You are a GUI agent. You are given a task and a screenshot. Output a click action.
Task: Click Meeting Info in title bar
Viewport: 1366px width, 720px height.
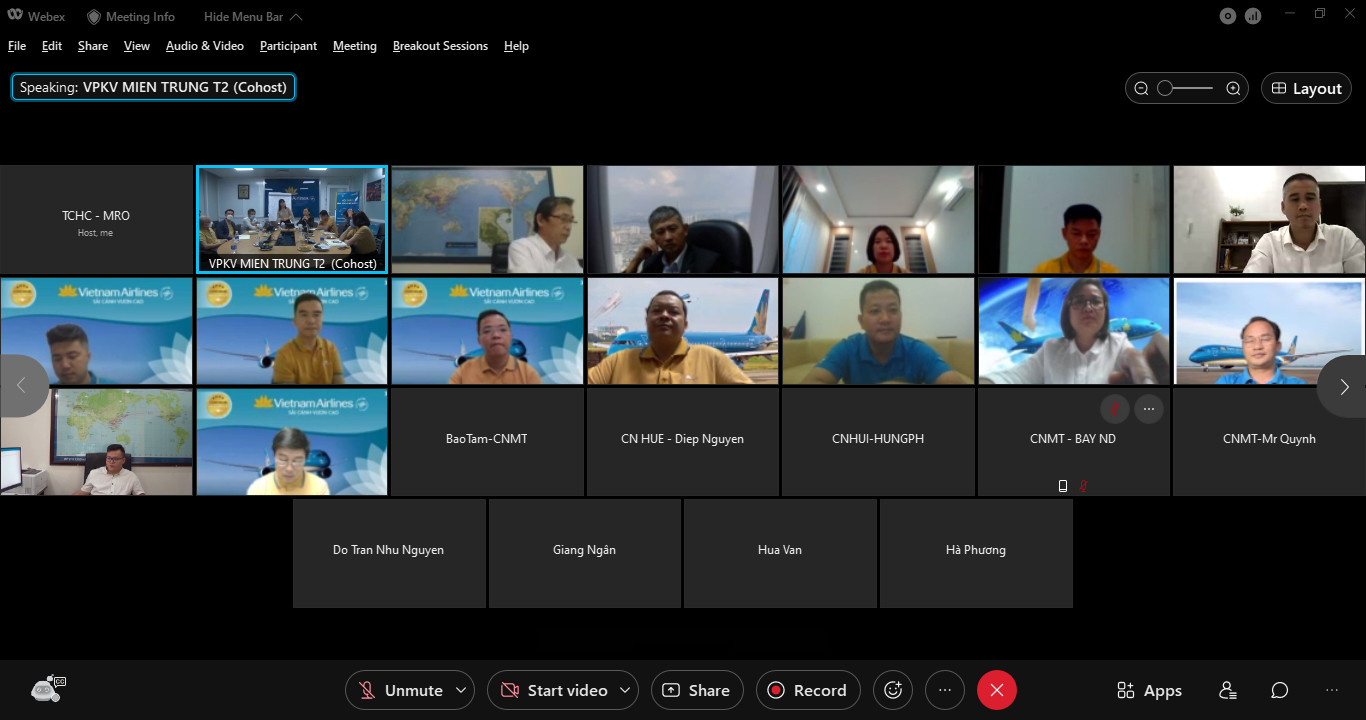[x=131, y=16]
